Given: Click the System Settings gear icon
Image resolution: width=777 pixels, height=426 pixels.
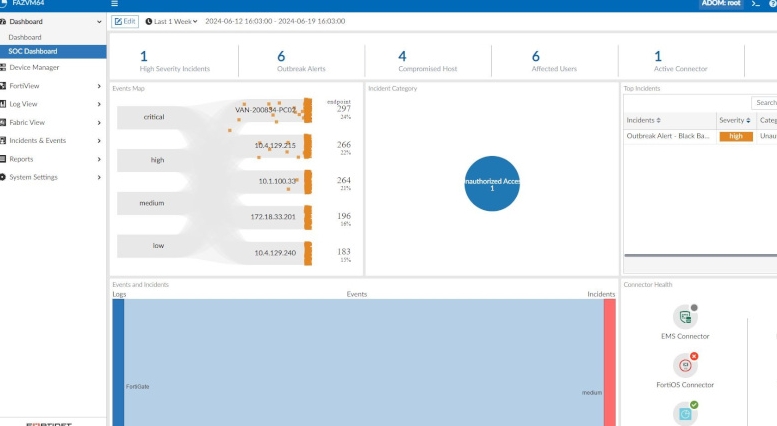Looking at the screenshot, I should pos(4,177).
